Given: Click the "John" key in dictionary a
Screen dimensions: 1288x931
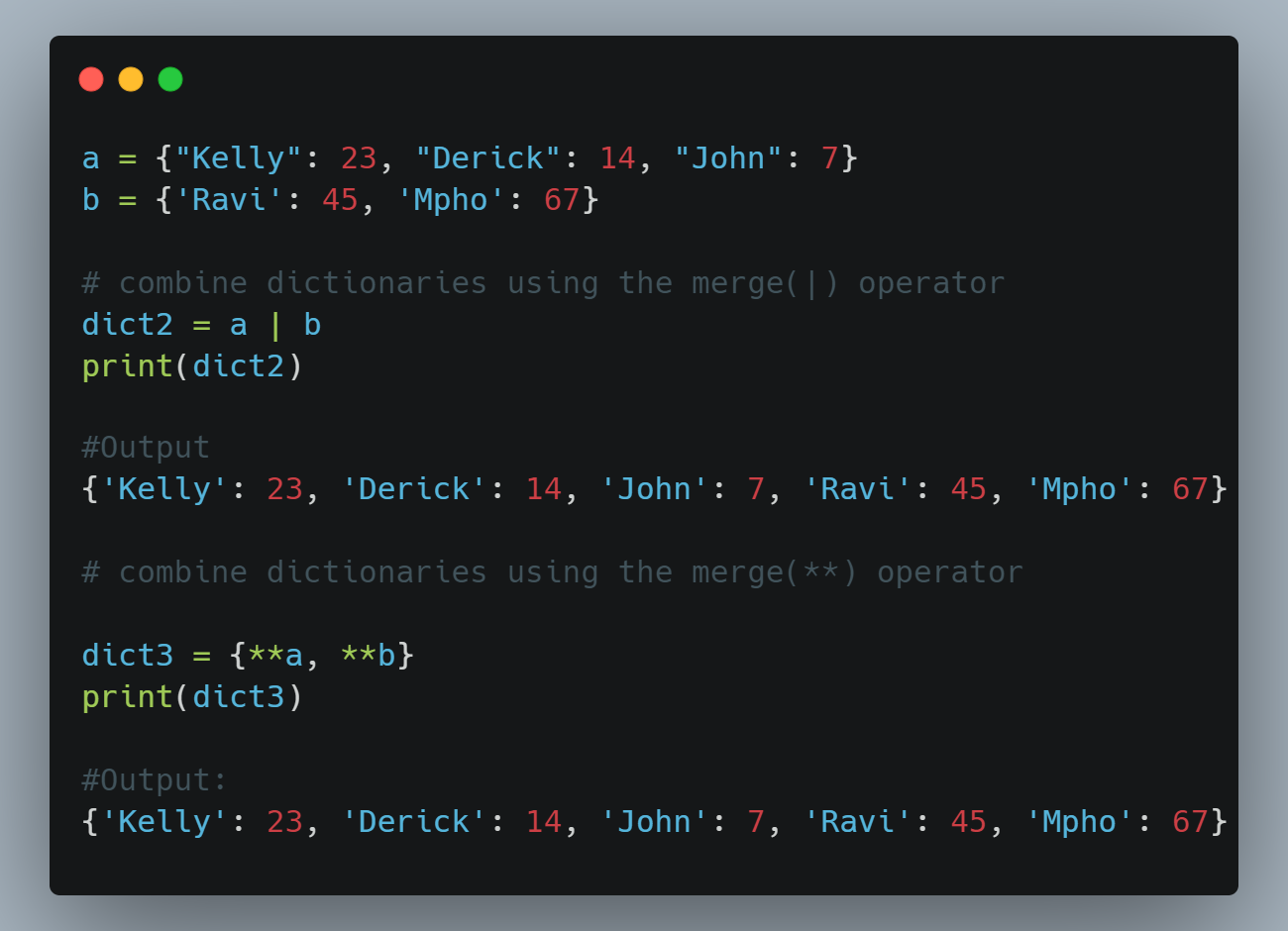Looking at the screenshot, I should pos(728,158).
